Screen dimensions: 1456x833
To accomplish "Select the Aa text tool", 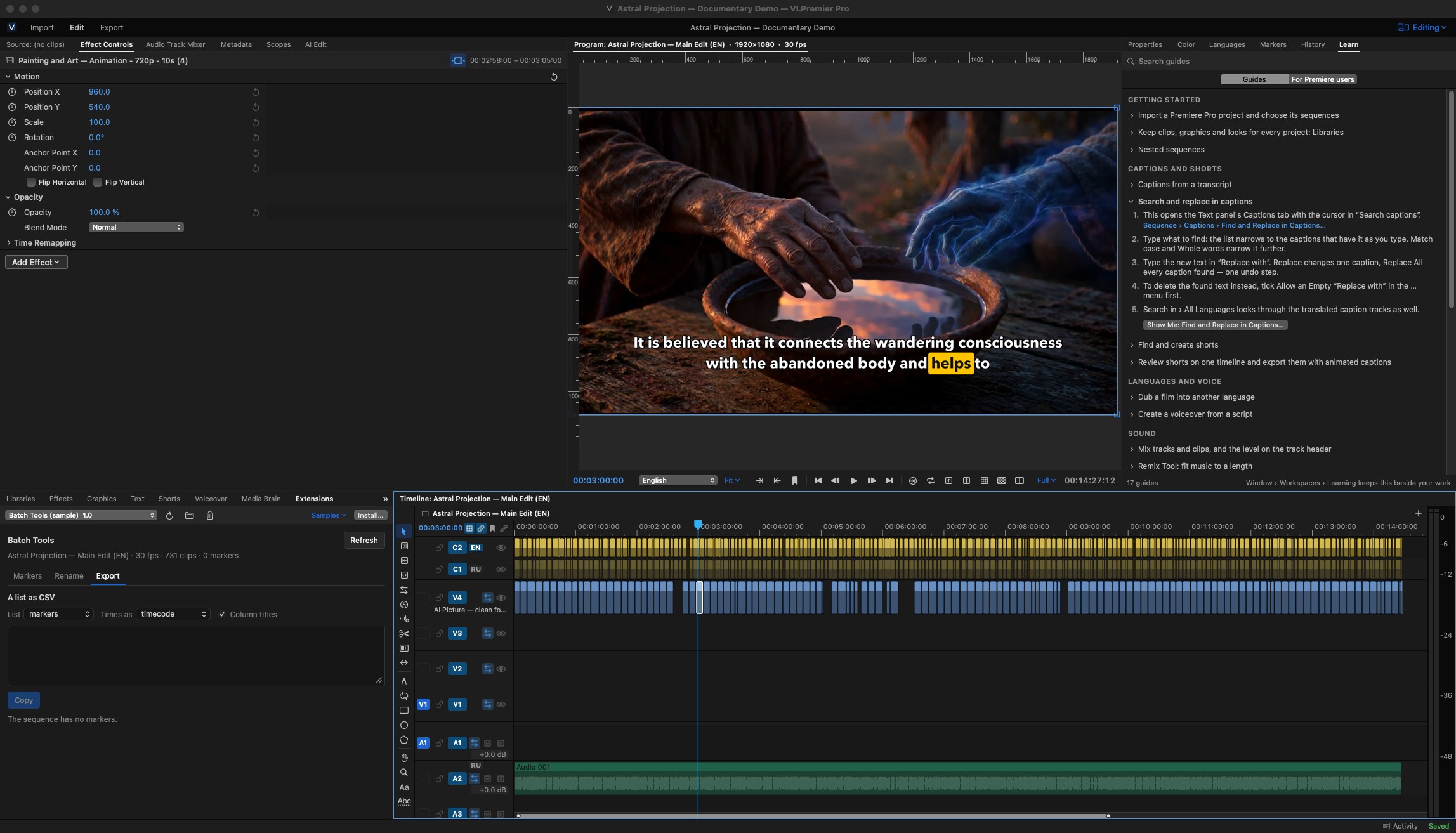I will coord(403,787).
